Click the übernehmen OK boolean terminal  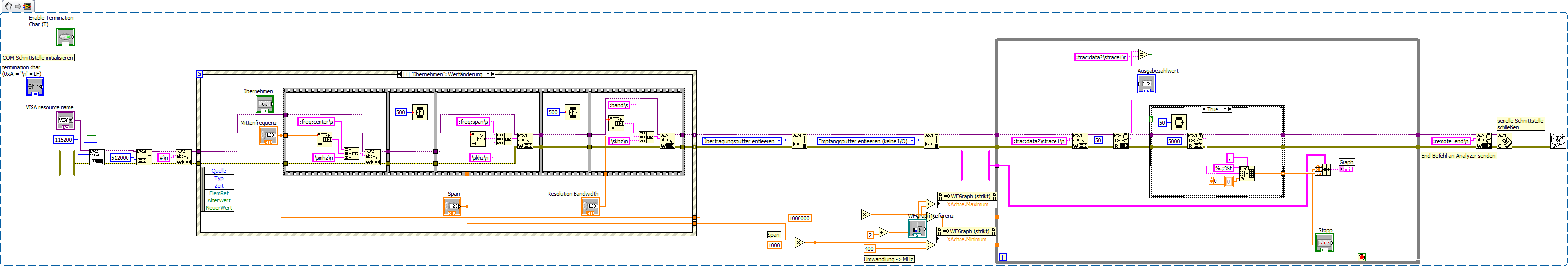click(265, 104)
